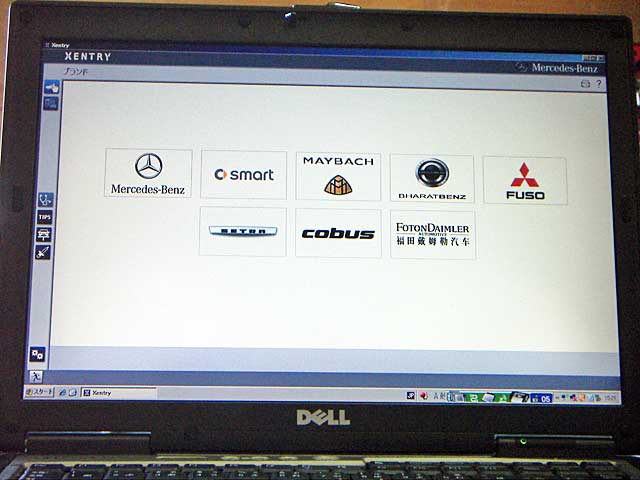Viewport: 640px width, 480px height.
Task: Choose the cobus brand tile
Action: tap(338, 233)
